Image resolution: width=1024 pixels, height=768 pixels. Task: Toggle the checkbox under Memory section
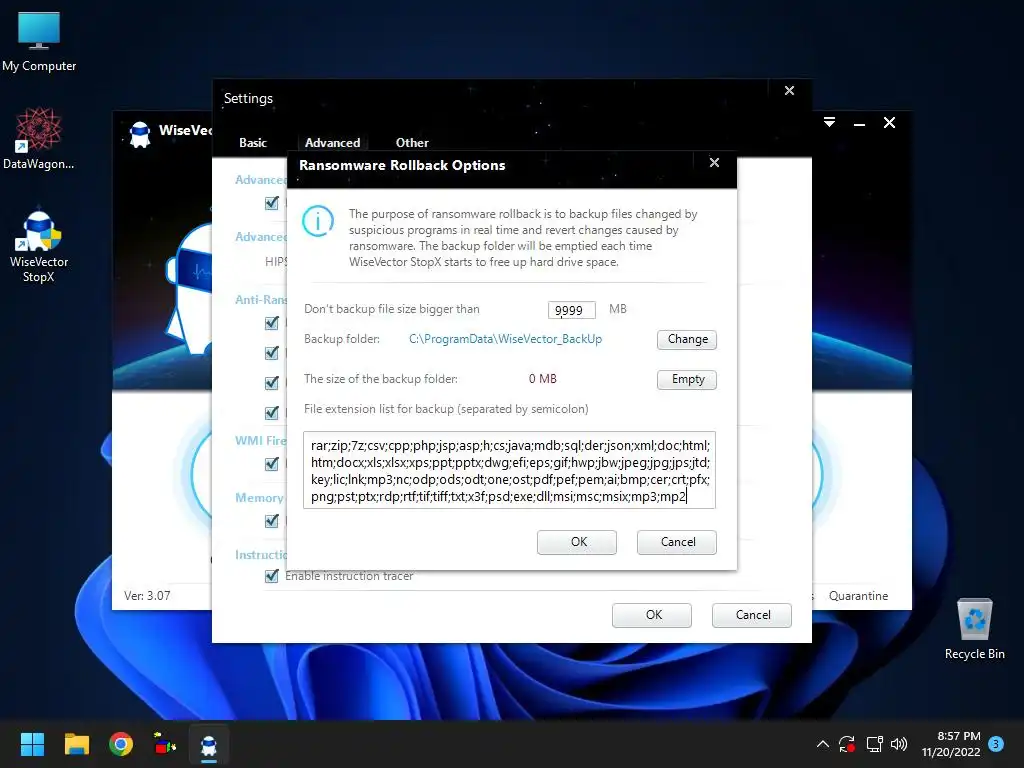coord(272,521)
